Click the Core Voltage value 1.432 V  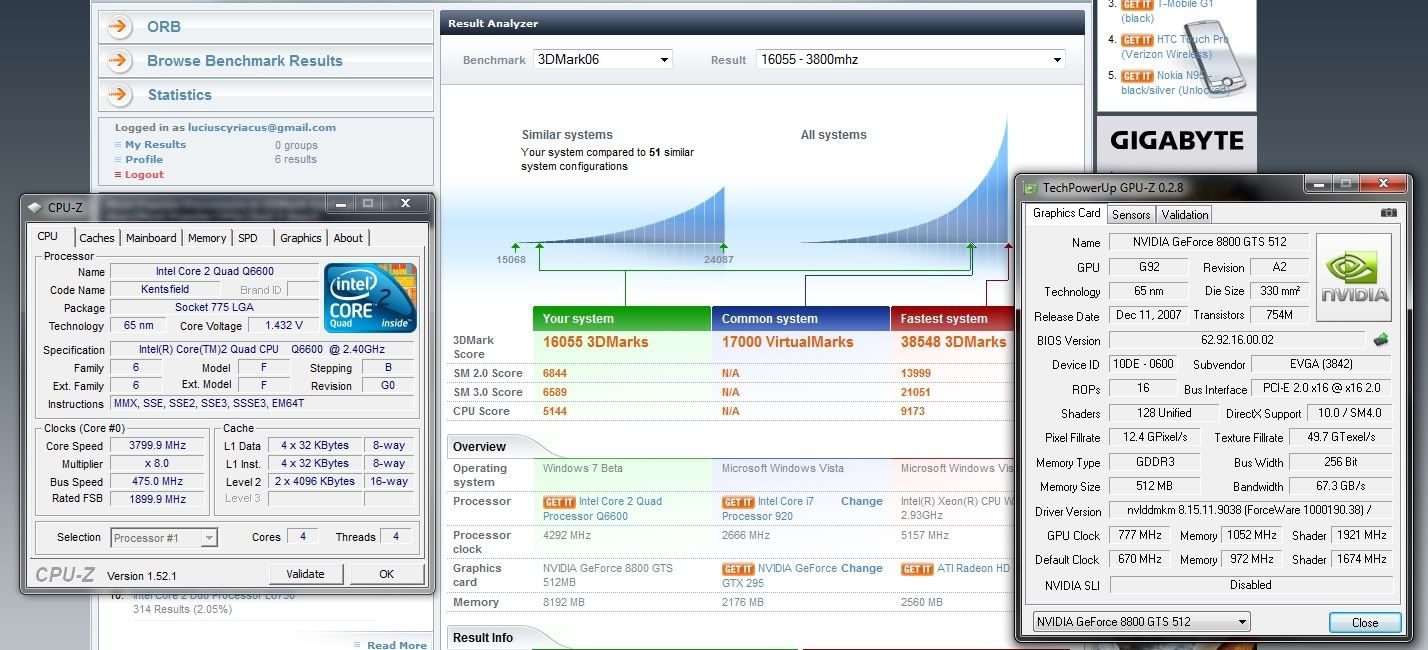tap(284, 326)
